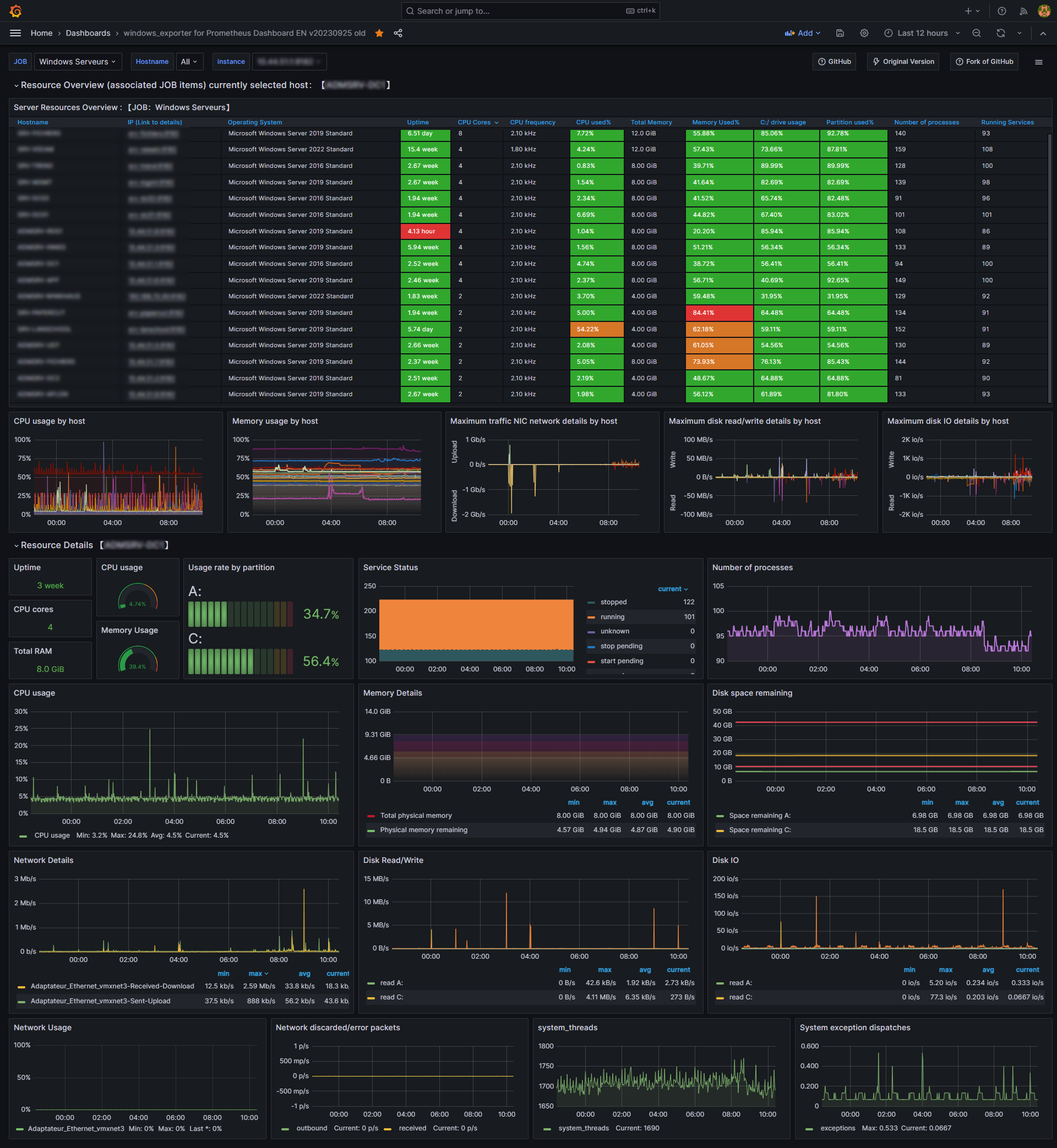Toggle the running series in the legend
1057x1148 pixels.
click(x=612, y=617)
